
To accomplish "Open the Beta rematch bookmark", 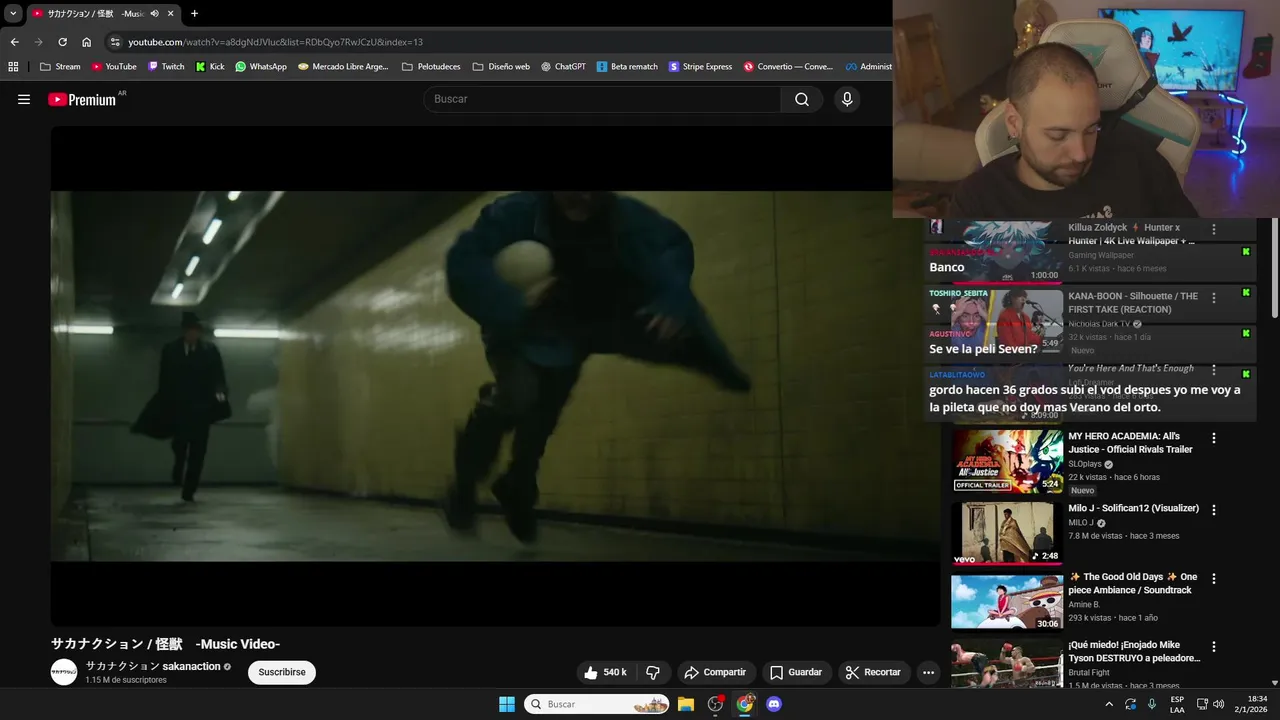I will [x=627, y=67].
